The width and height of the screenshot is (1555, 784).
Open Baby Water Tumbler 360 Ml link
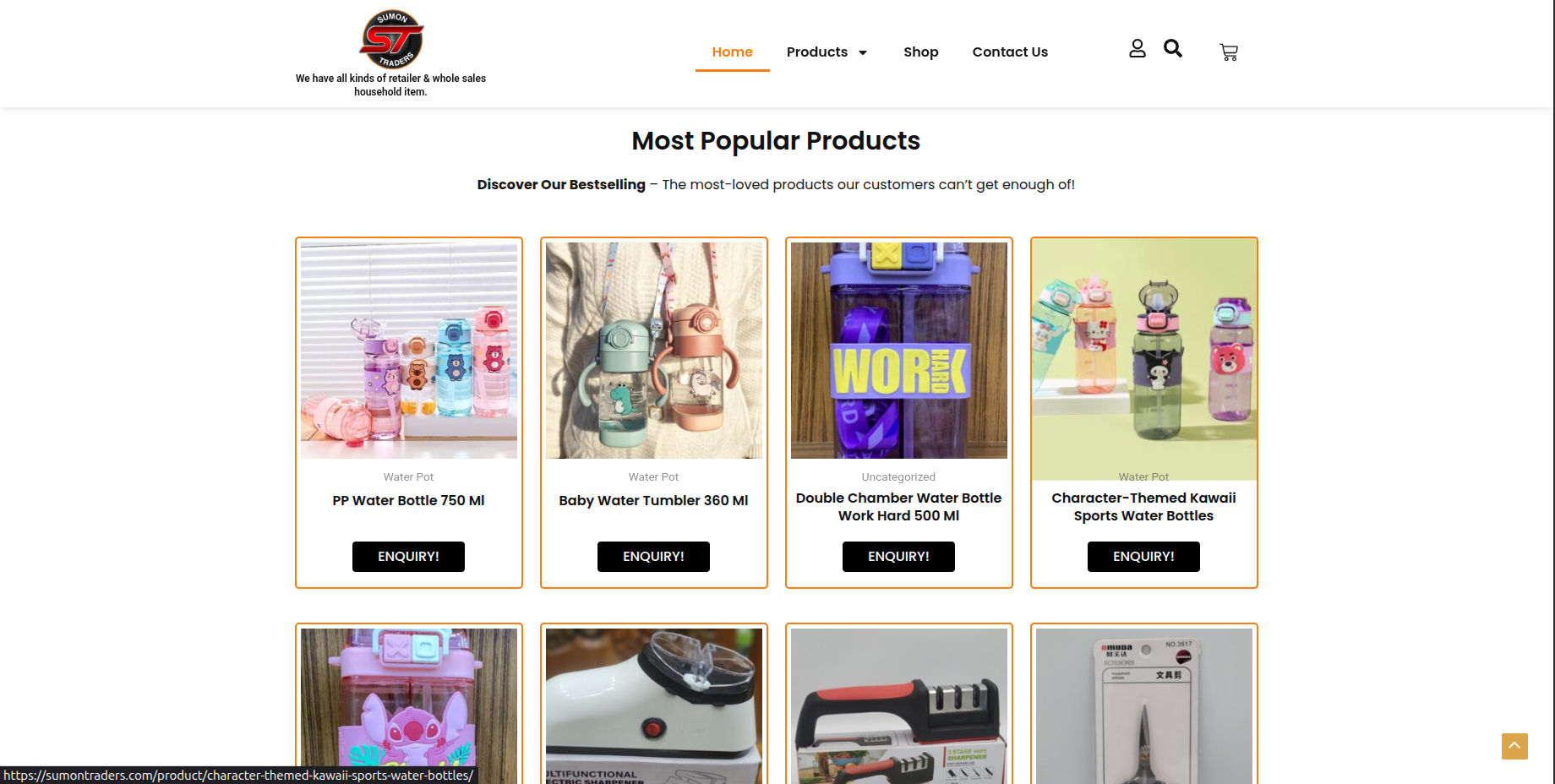click(653, 500)
